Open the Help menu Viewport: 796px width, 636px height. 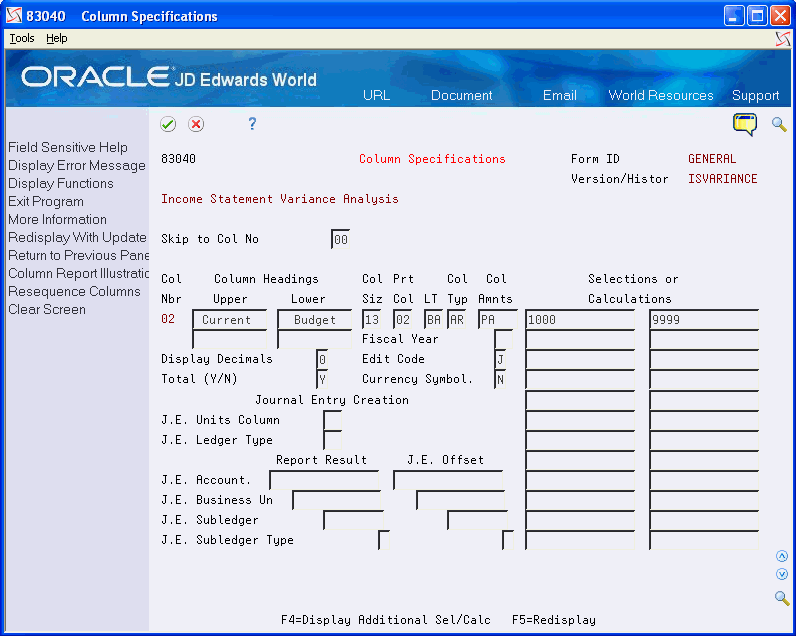(56, 39)
